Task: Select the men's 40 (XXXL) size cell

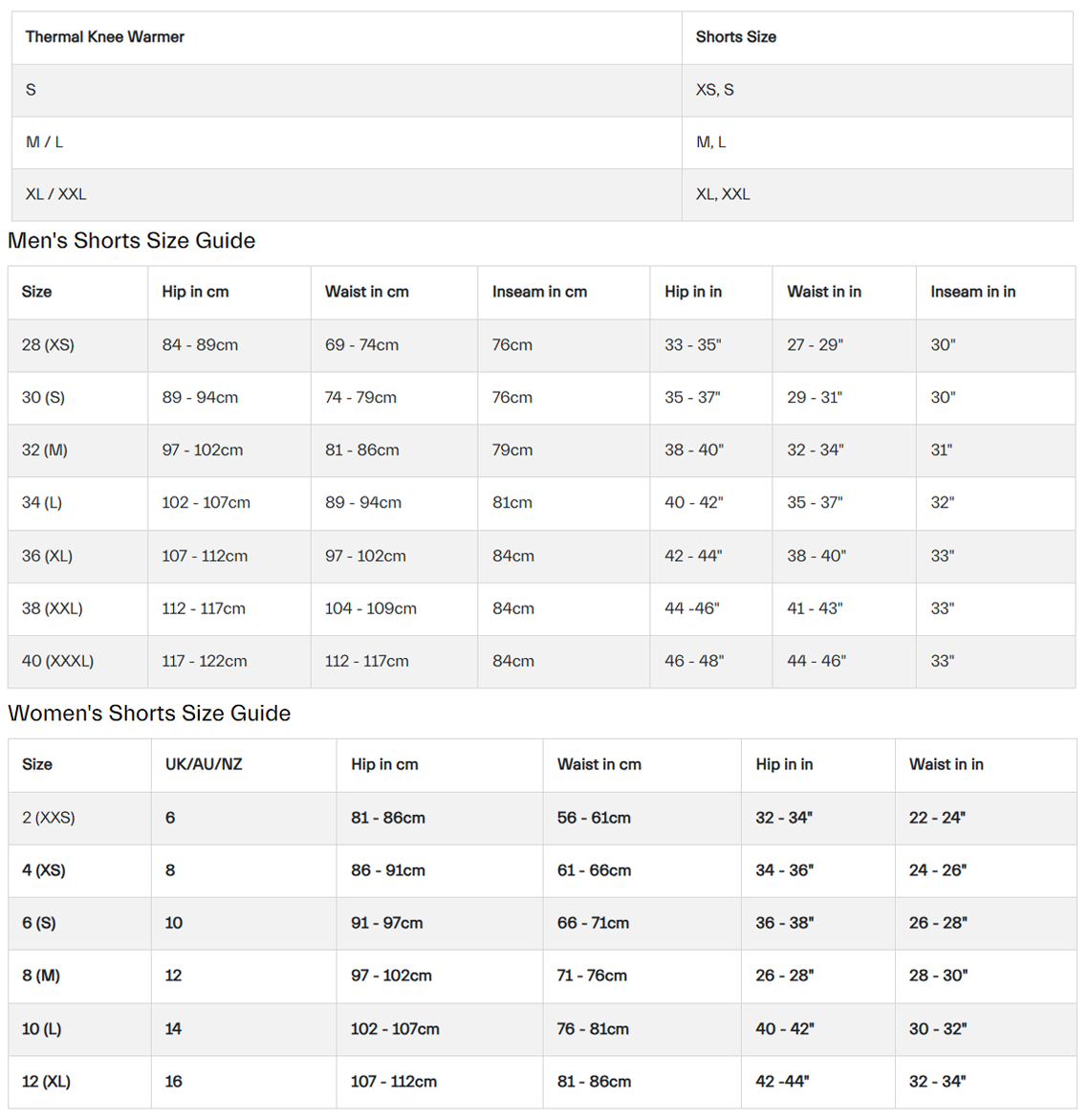Action: point(57,661)
